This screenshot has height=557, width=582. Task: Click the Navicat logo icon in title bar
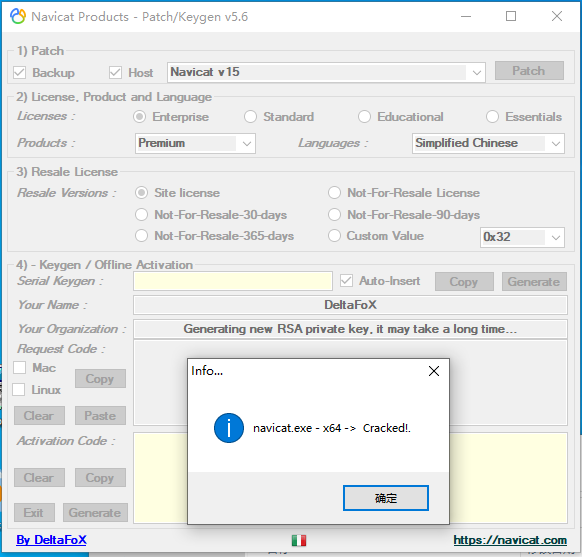(18, 16)
